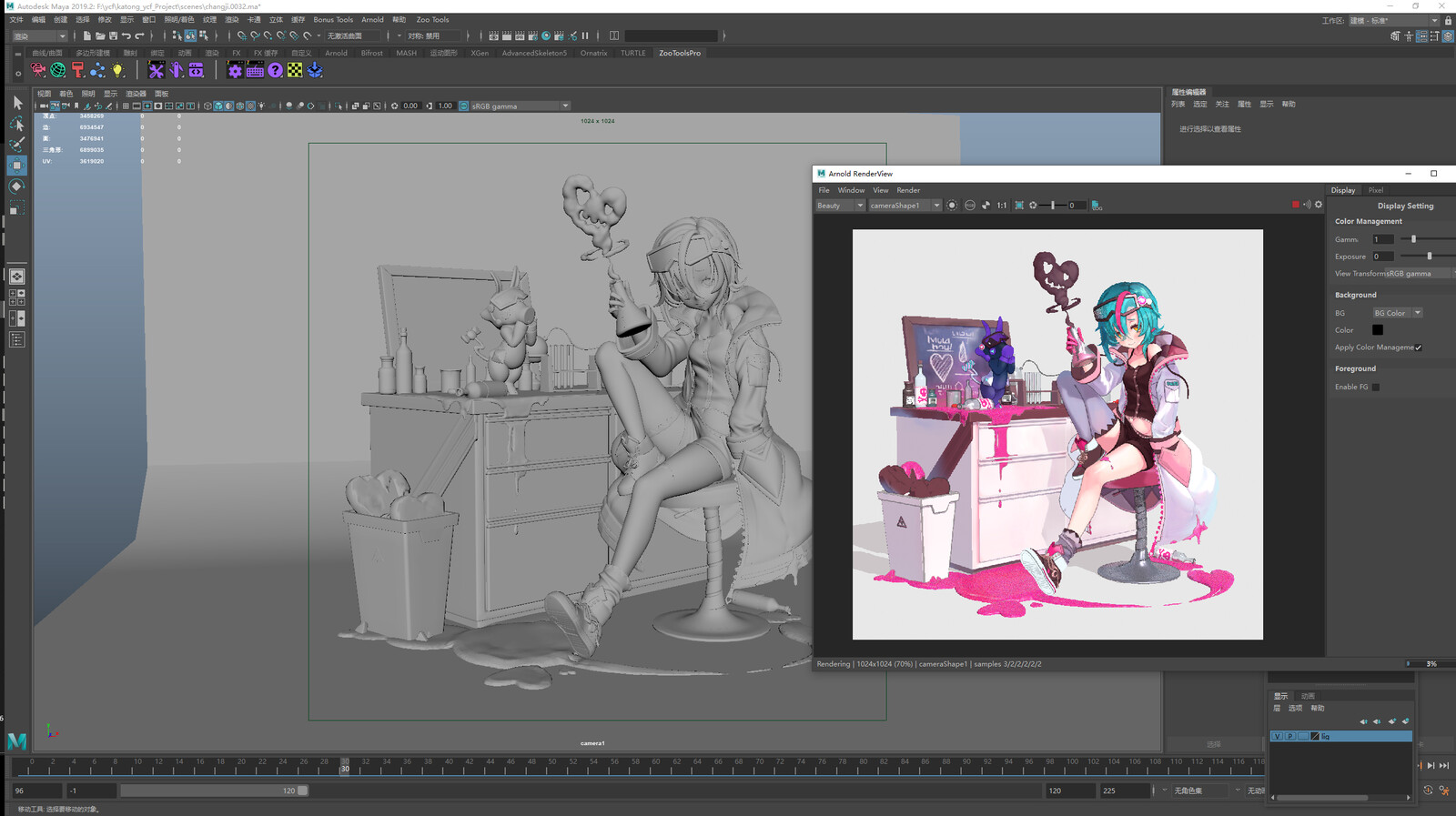This screenshot has width=1456, height=816.
Task: Open the purple keyboard hotkeys shelf icon
Action: point(255,70)
